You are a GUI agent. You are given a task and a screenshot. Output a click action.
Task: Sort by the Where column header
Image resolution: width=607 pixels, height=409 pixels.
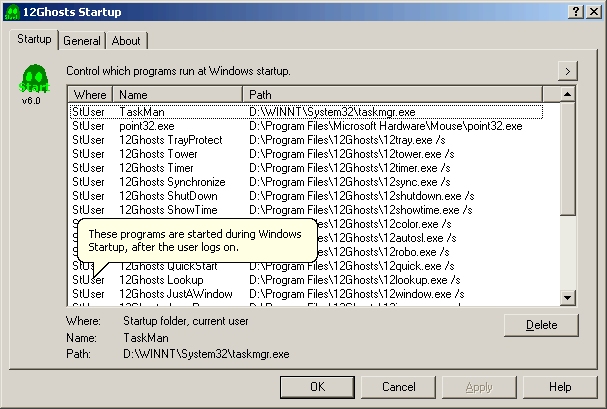click(90, 94)
